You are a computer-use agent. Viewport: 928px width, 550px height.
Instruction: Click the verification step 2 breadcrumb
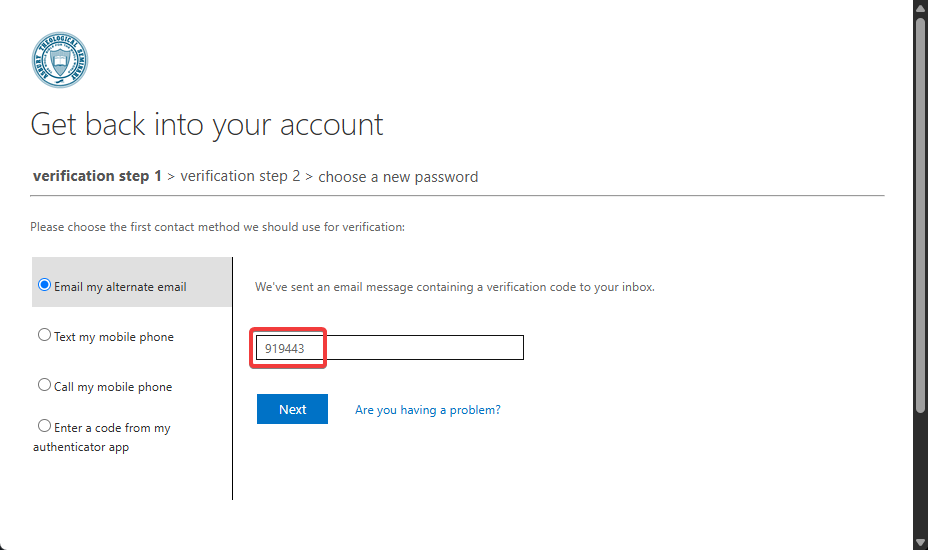point(240,176)
